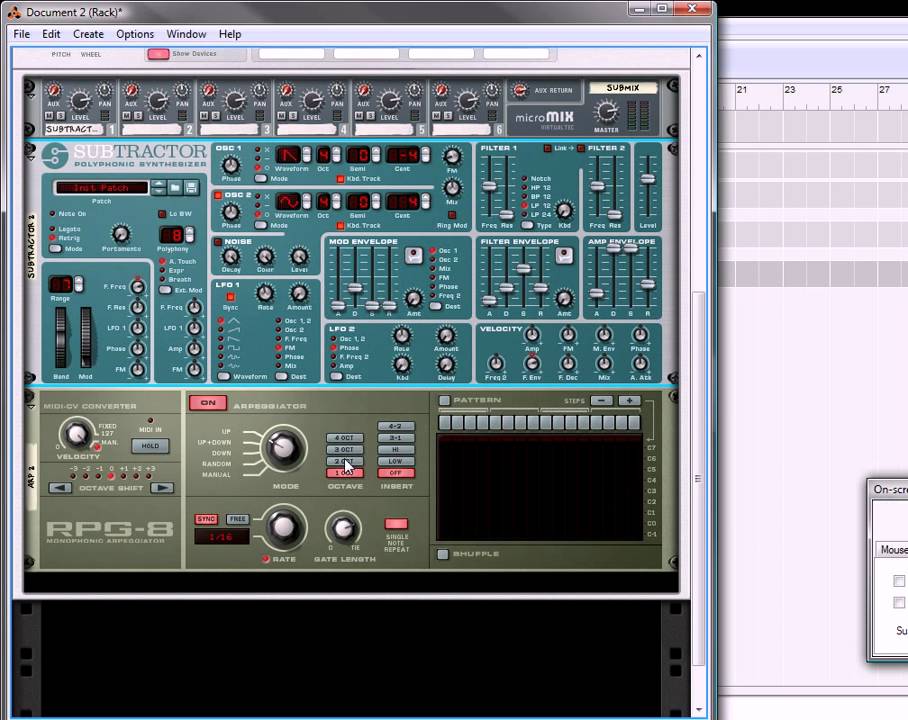Image resolution: width=908 pixels, height=720 pixels.
Task: Open the Options menu
Action: tap(135, 34)
